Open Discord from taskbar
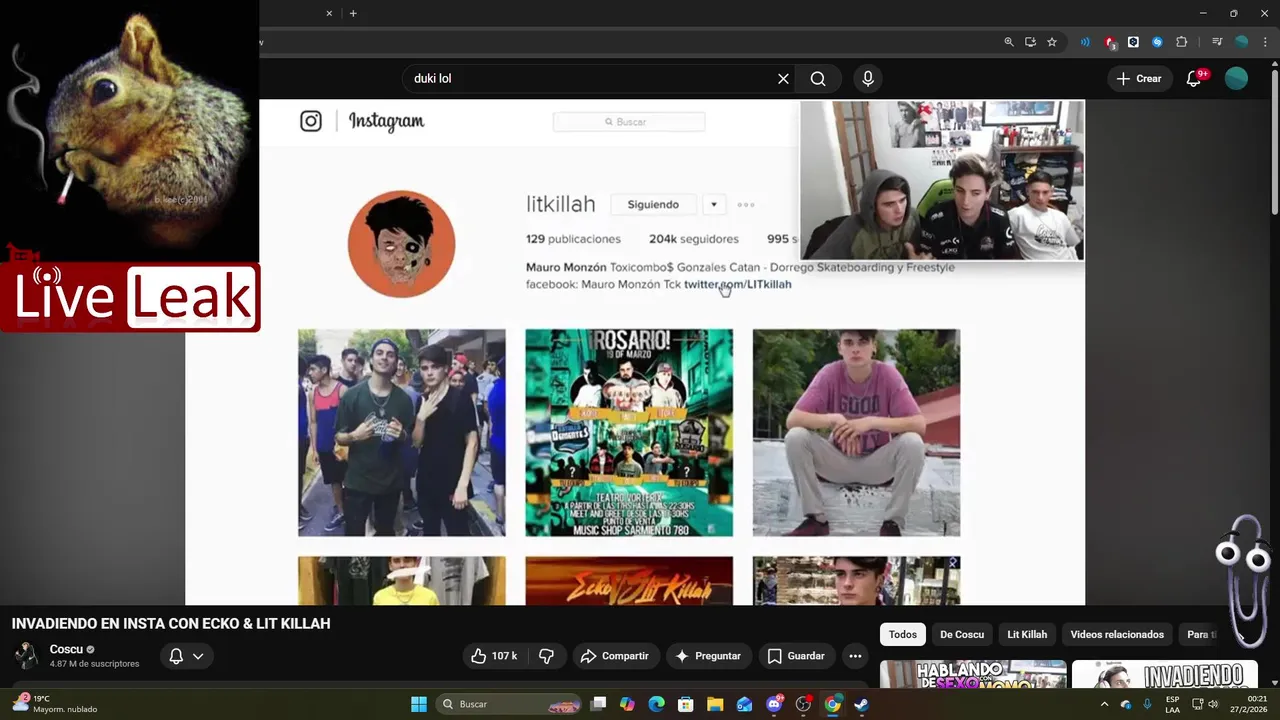 [773, 704]
